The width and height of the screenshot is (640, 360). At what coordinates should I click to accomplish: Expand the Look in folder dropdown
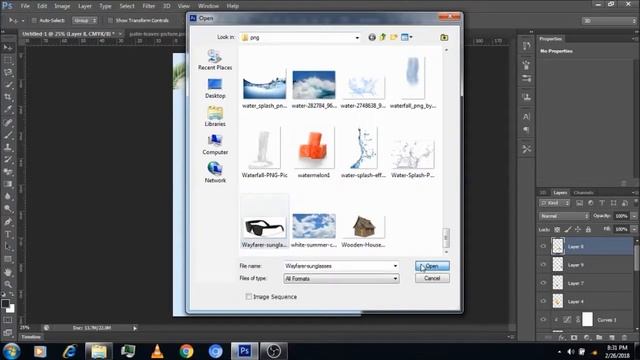pyautogui.click(x=357, y=38)
